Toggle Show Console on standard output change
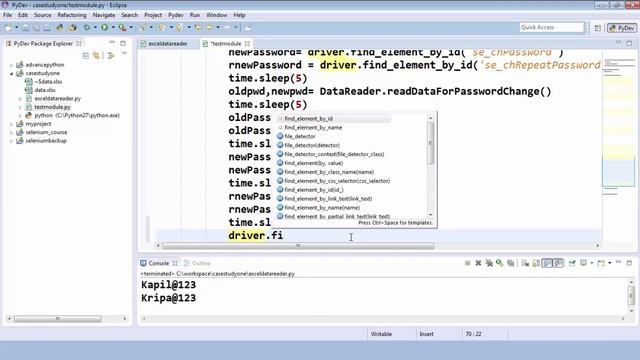Viewport: 640px width, 360px height. tap(547, 263)
